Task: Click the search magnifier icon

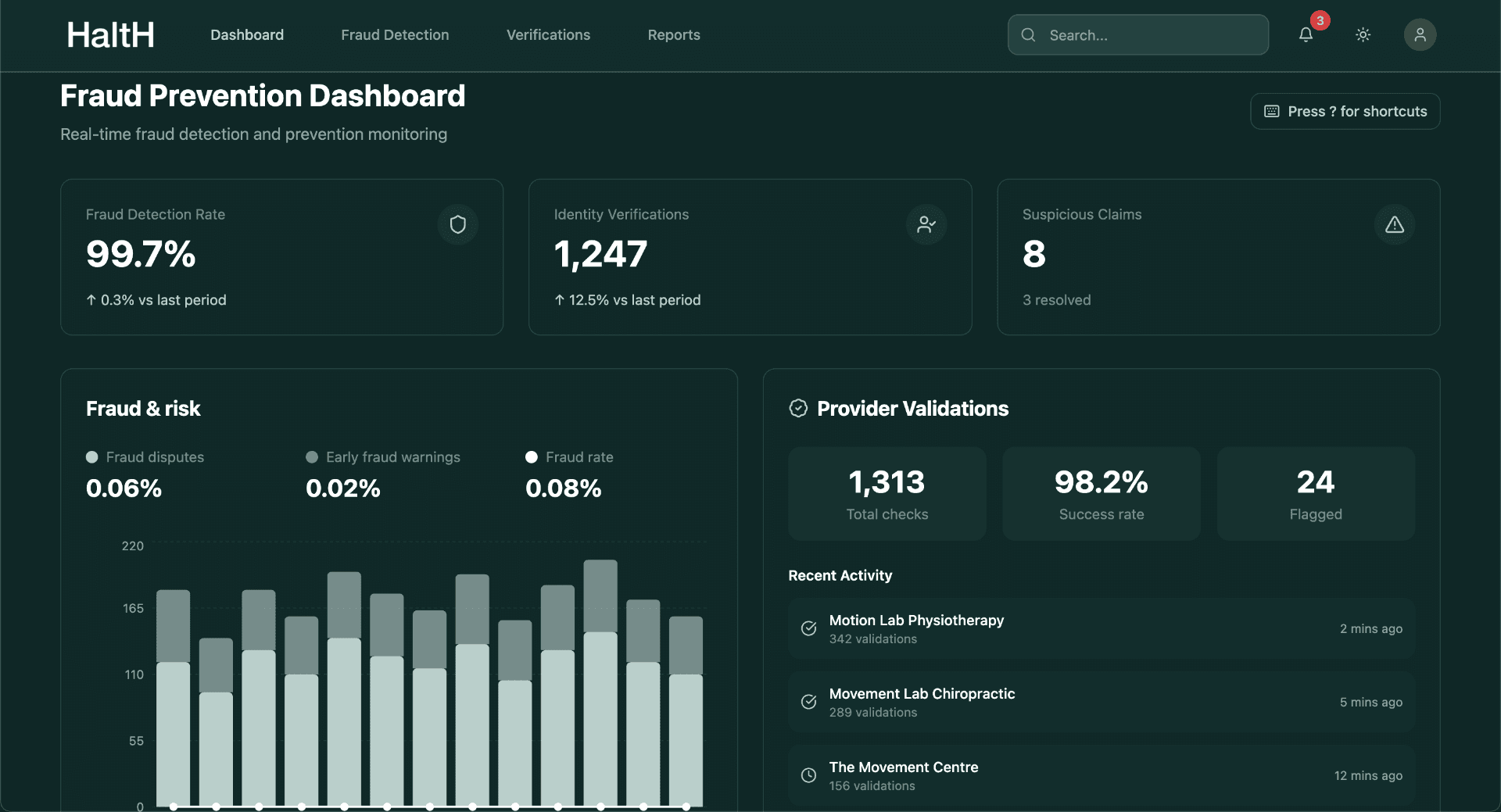Action: click(x=1028, y=35)
